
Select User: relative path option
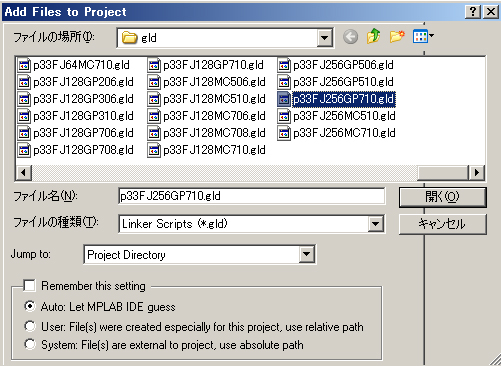(x=30, y=326)
